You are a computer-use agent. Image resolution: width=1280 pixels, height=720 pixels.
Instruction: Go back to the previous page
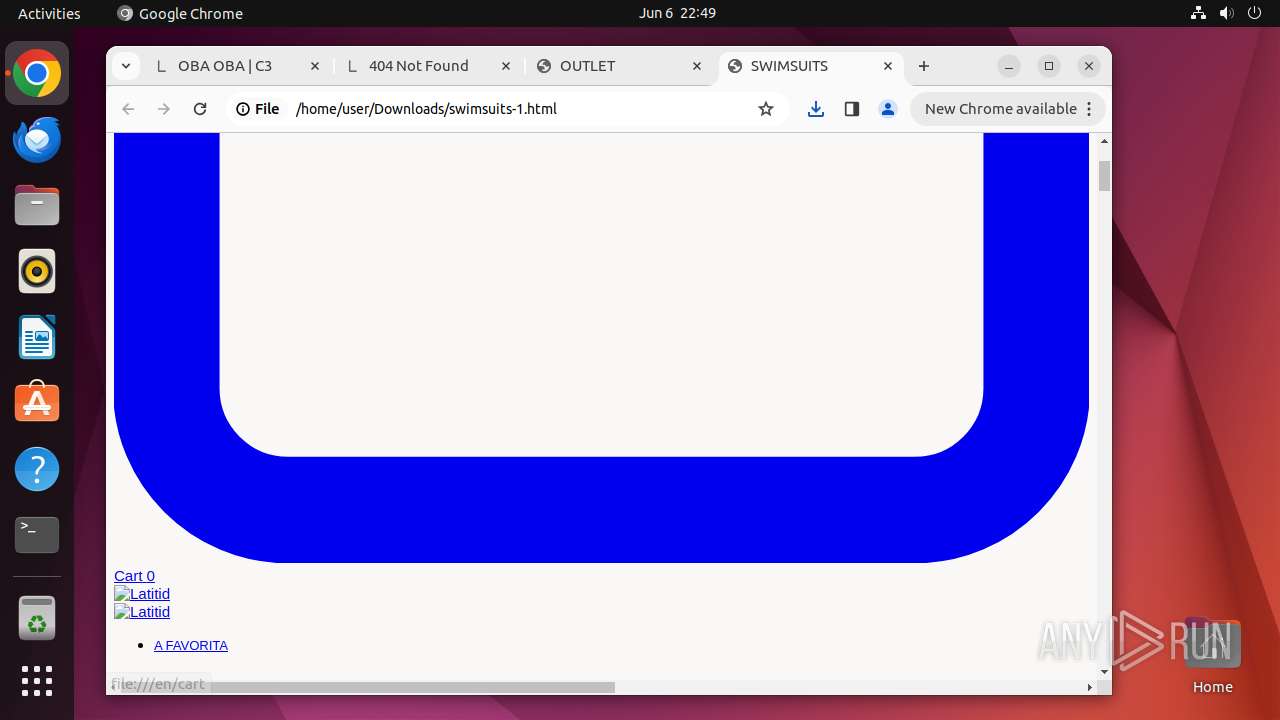coord(128,109)
